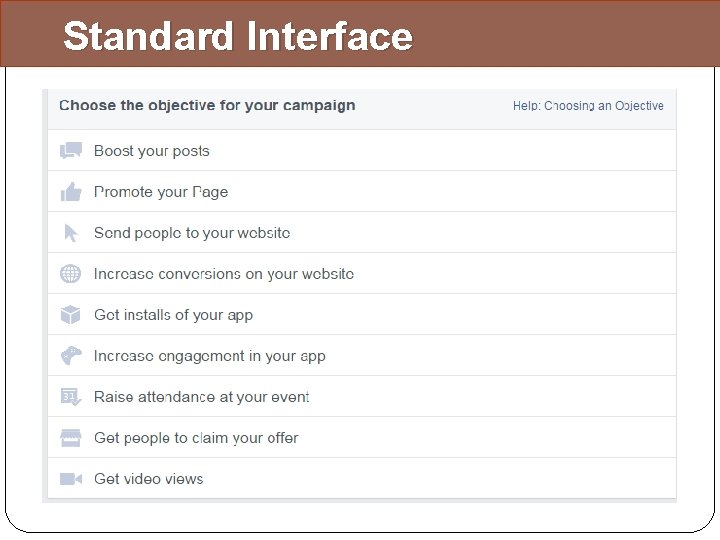Click the storefront offer claim icon
Image resolution: width=720 pixels, height=540 pixels.
tap(70, 438)
